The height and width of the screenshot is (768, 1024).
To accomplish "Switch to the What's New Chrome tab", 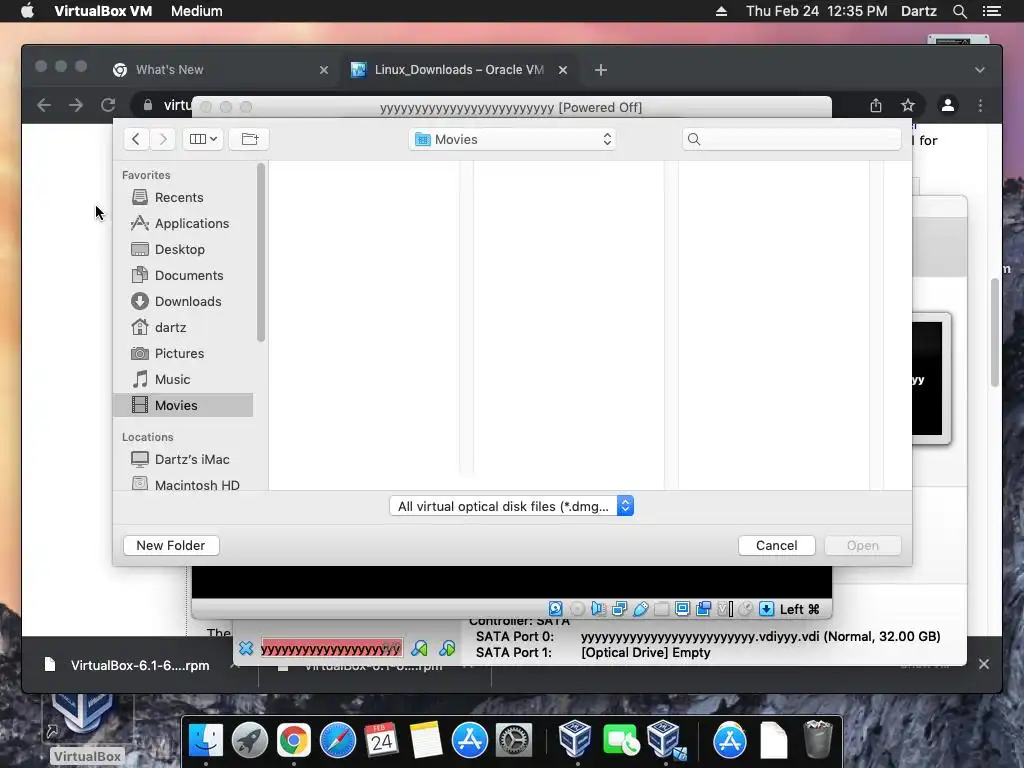I will pos(219,70).
